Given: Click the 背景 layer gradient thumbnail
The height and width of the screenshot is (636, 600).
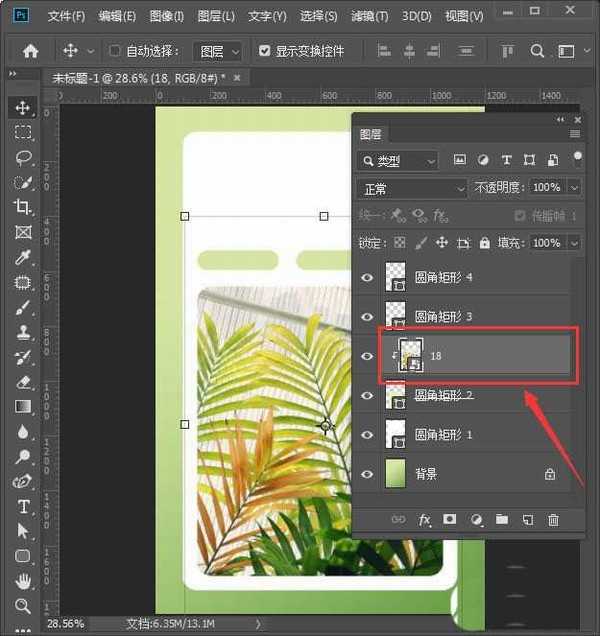Looking at the screenshot, I should tap(398, 474).
